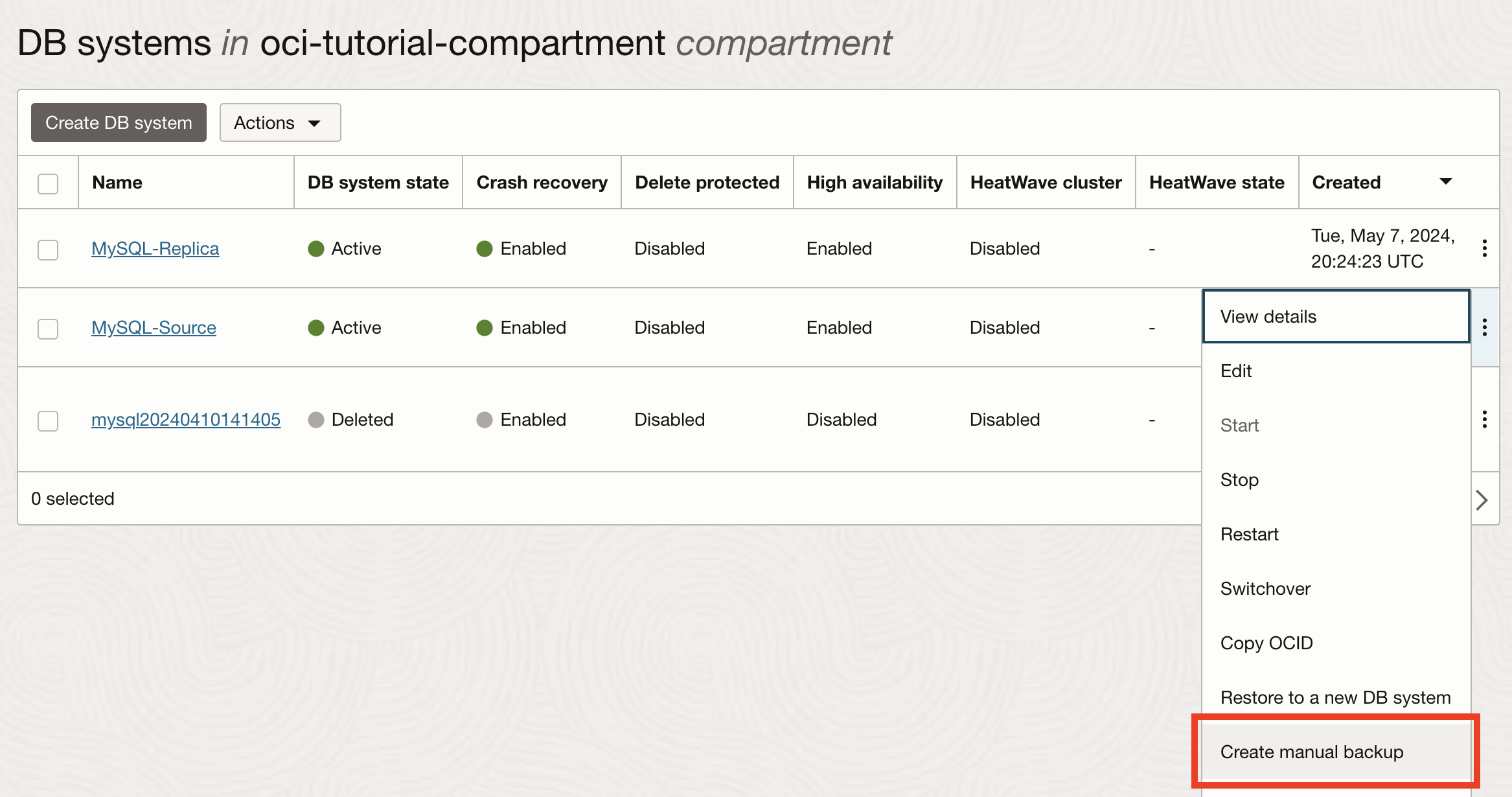Screen dimensions: 1512x797
Task: Click the Created column sort arrow
Action: (x=1445, y=182)
